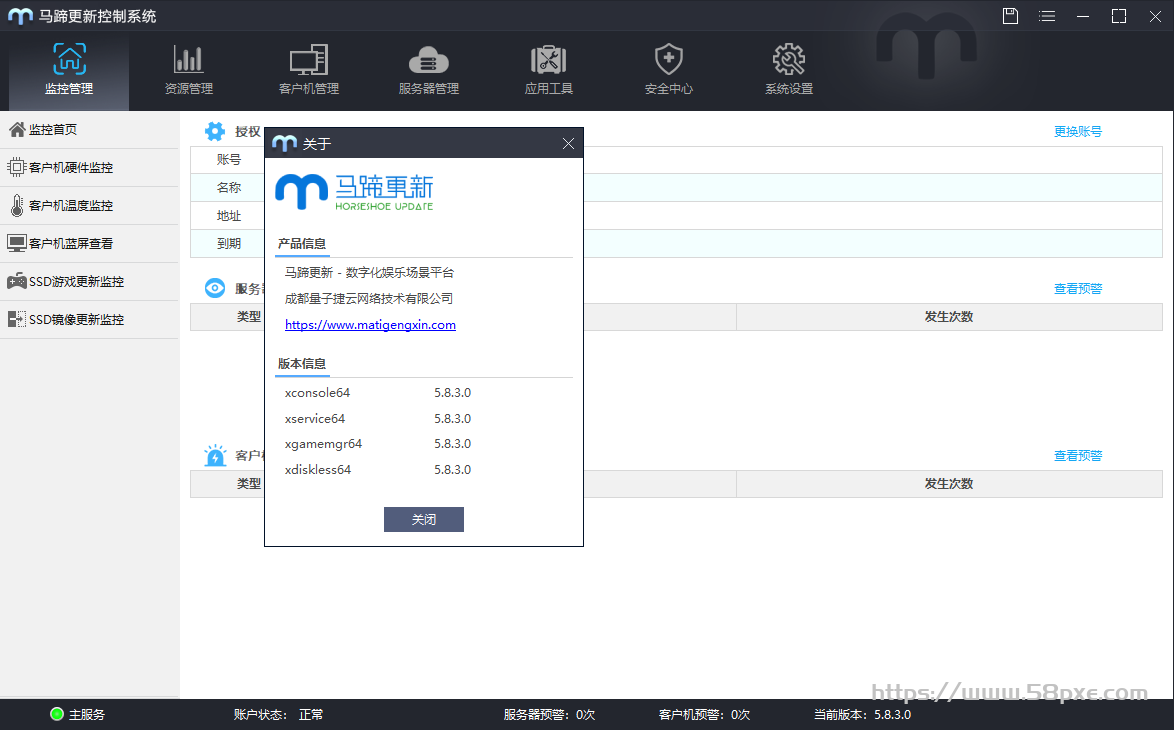This screenshot has width=1174, height=730.
Task: Select 客户机硬件监控 in the sidebar
Action: 89,168
